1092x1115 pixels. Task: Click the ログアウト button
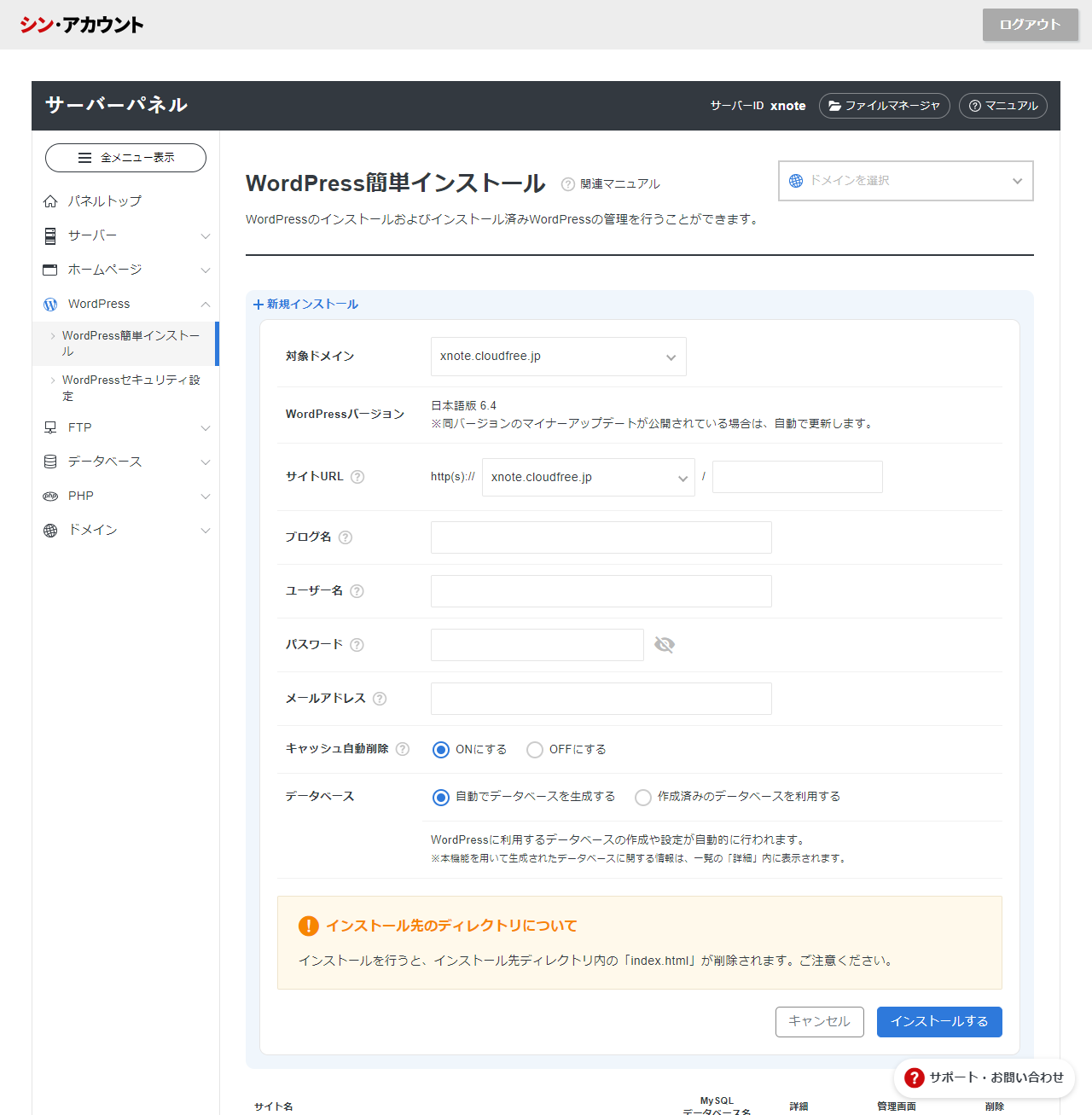click(1031, 25)
